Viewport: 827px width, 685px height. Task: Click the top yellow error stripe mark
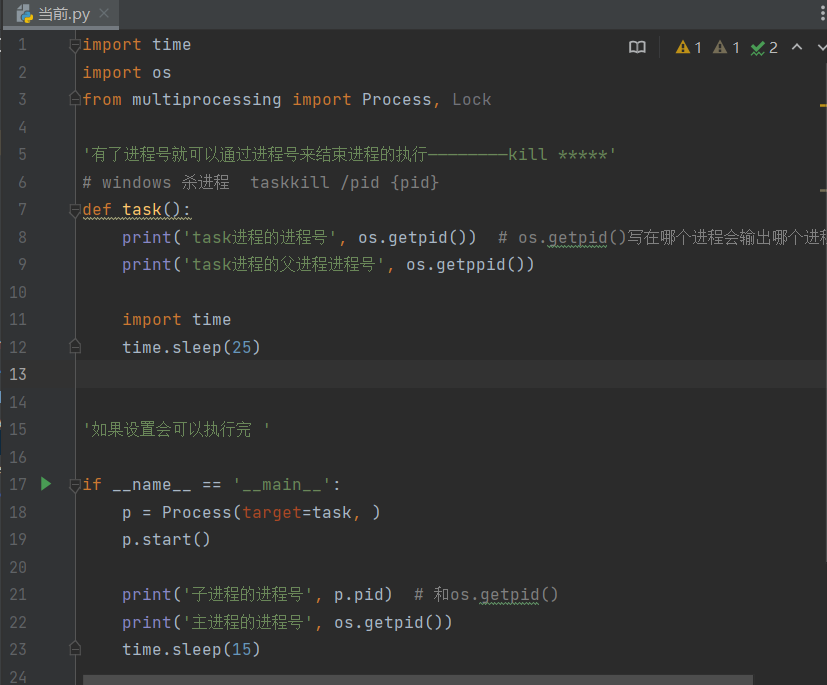[822, 104]
